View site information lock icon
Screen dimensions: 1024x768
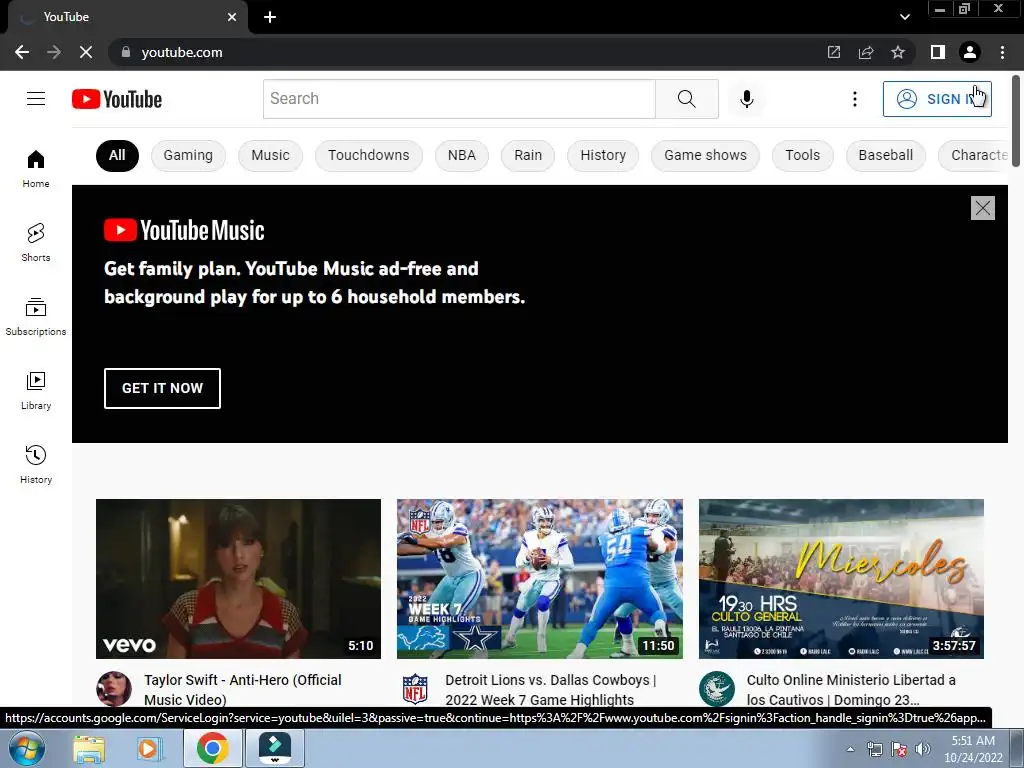[126, 52]
